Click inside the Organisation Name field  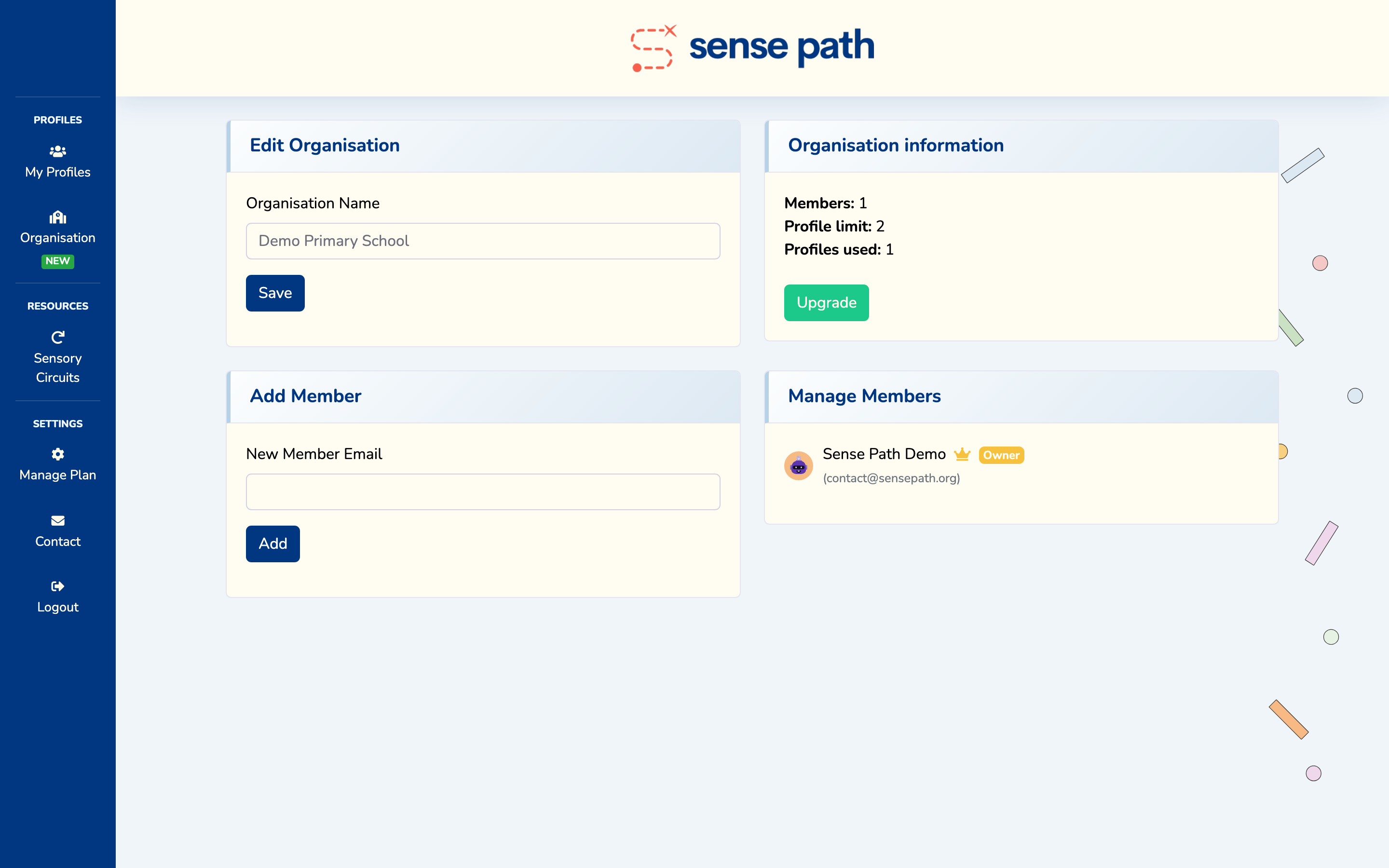(483, 241)
